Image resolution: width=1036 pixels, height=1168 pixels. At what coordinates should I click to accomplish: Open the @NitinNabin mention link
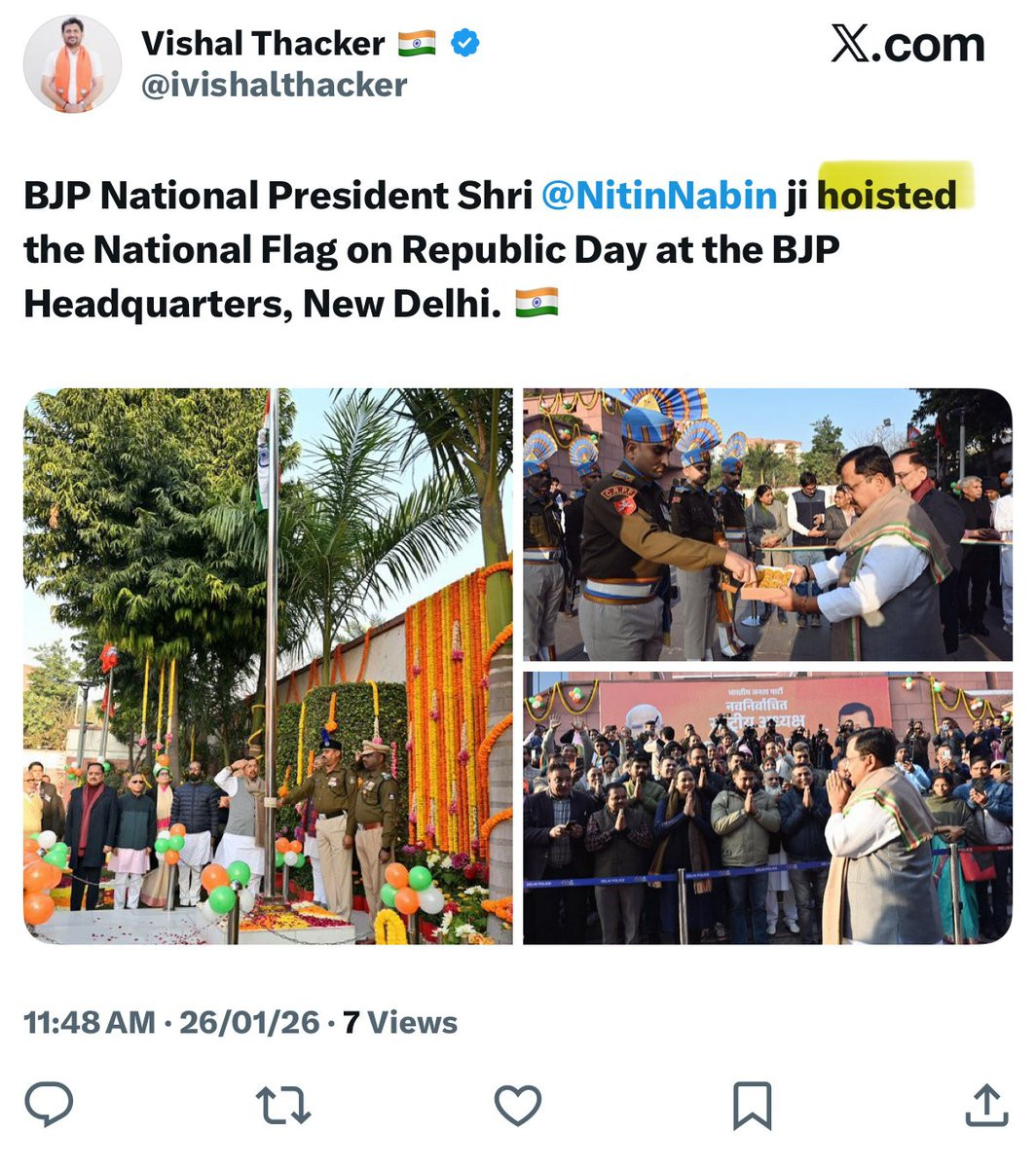[658, 196]
